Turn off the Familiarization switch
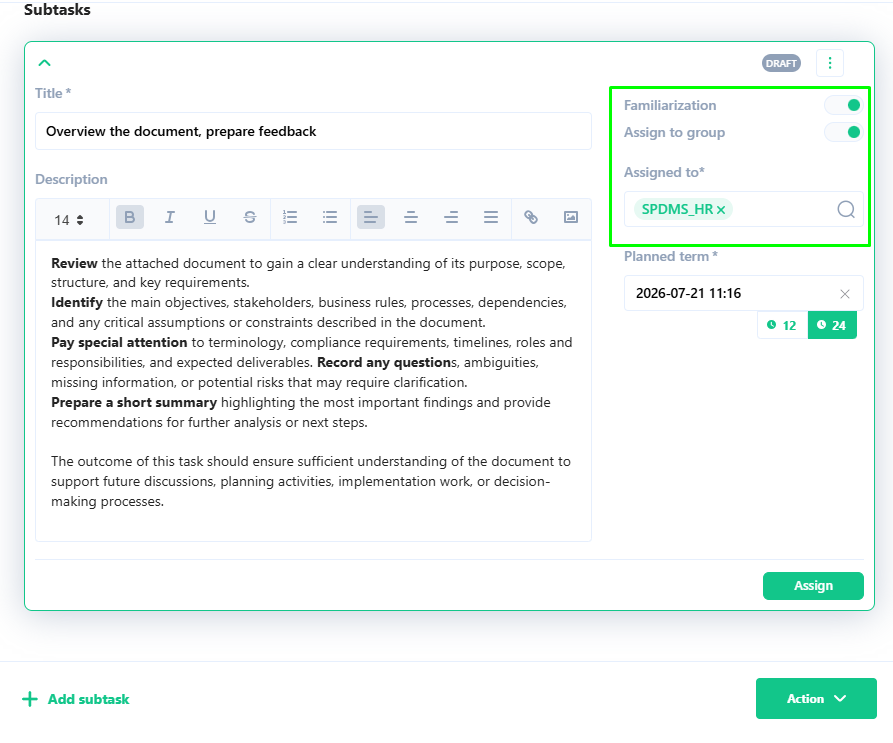893x743 pixels. coord(844,105)
